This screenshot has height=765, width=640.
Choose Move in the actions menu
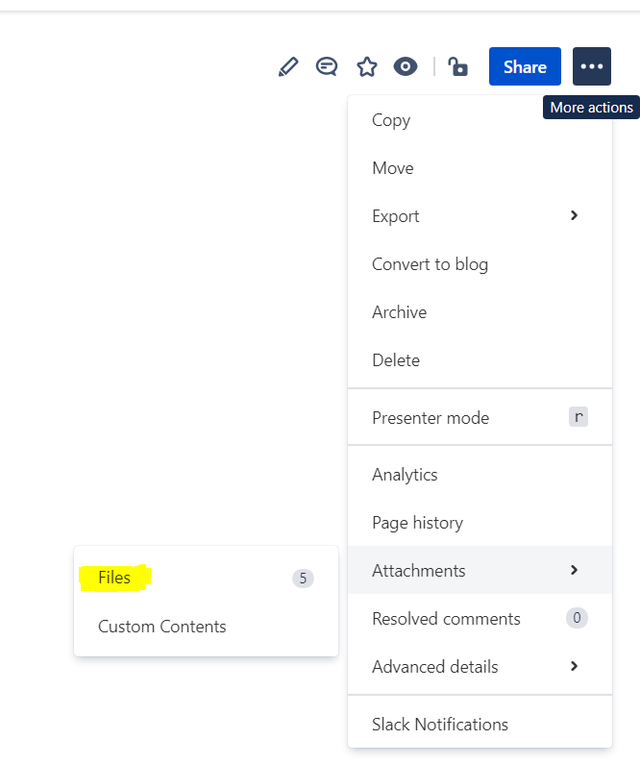[393, 168]
